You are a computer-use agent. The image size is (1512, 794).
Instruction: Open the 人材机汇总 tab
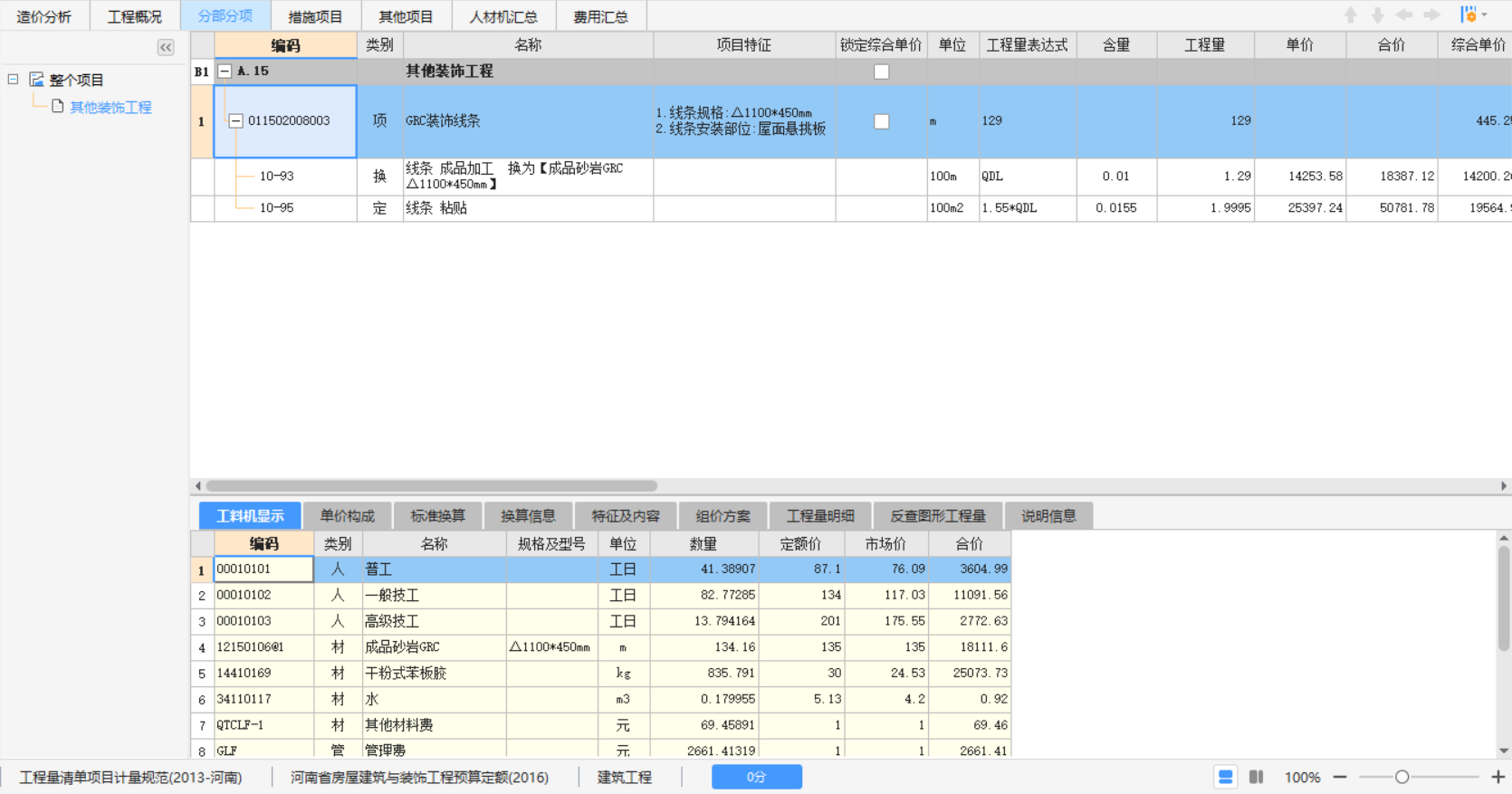click(503, 16)
